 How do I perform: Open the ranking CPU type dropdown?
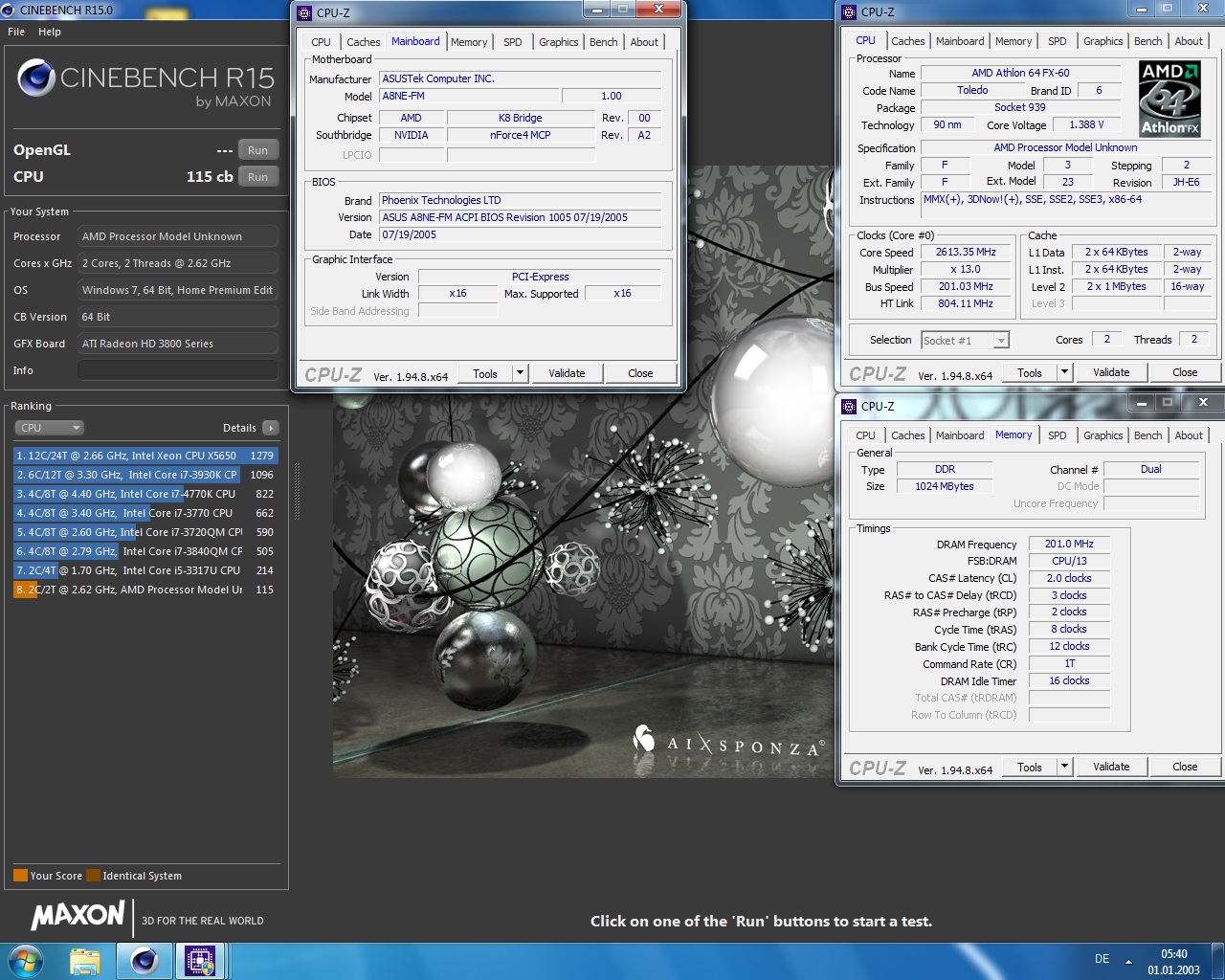pyautogui.click(x=49, y=428)
